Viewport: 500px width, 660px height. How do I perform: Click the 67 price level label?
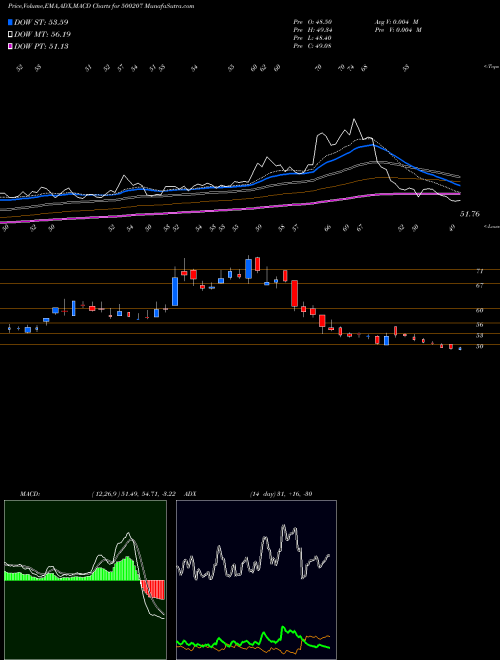pyautogui.click(x=479, y=286)
